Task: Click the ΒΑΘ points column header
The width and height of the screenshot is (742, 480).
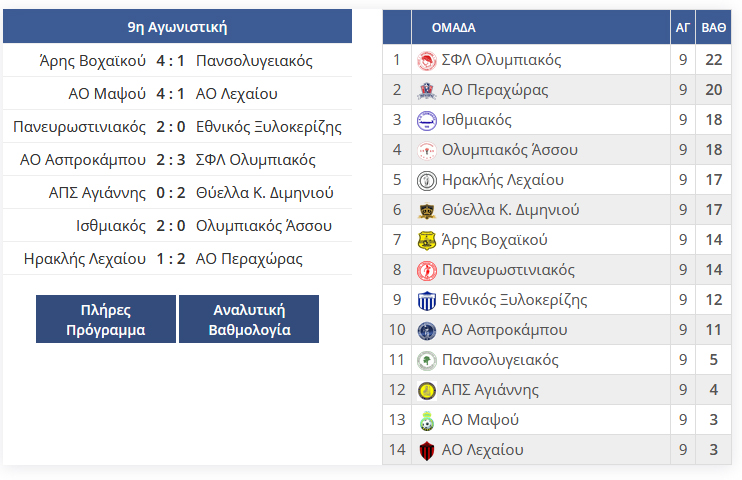Action: pos(714,27)
